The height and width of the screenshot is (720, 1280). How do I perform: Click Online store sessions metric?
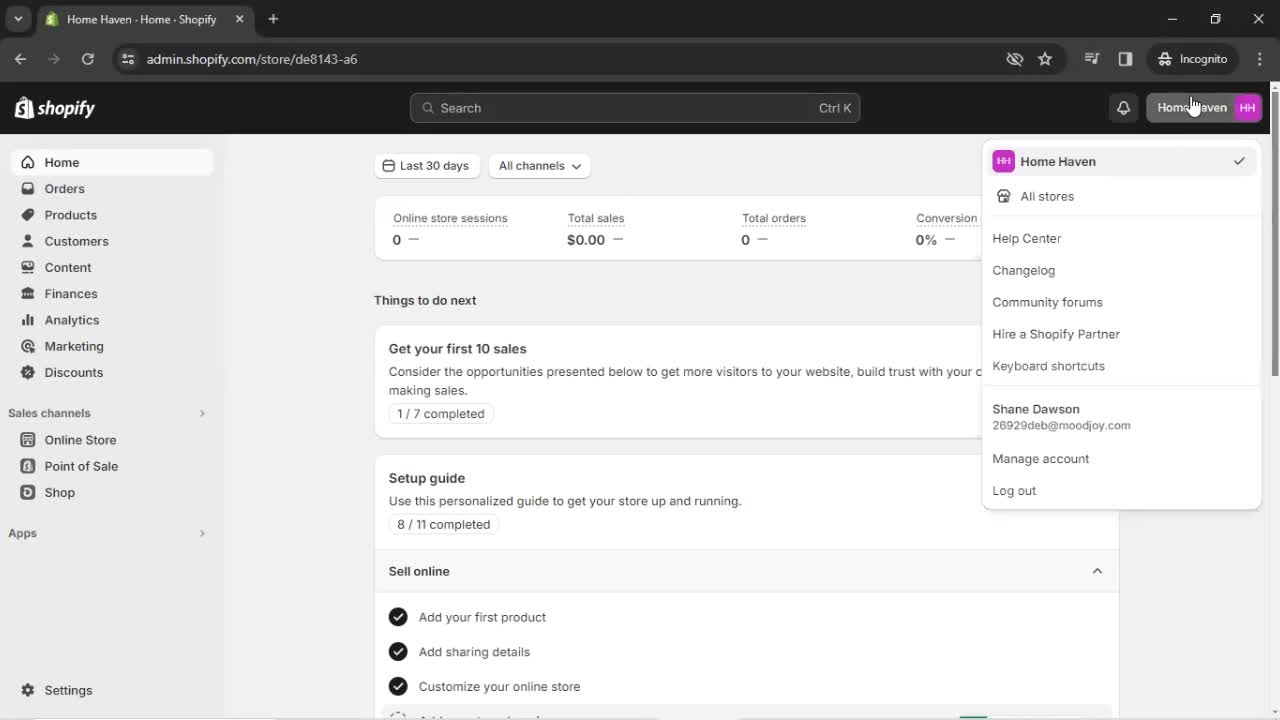tap(450, 218)
